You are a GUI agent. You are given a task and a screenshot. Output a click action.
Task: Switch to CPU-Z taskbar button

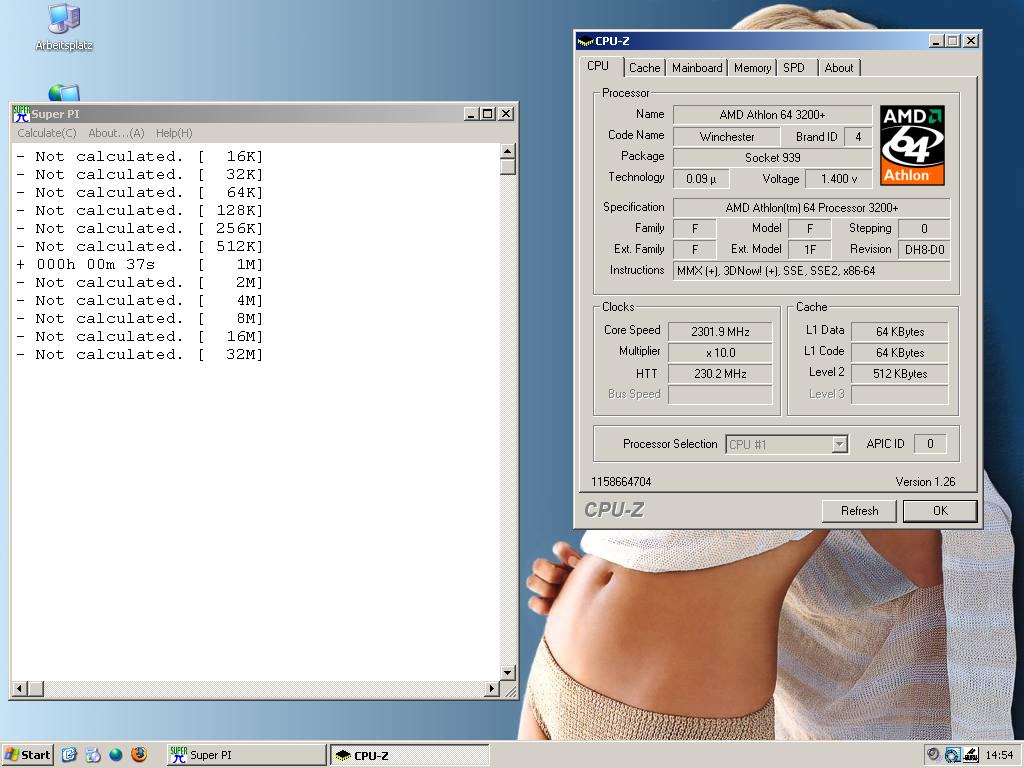[x=410, y=755]
